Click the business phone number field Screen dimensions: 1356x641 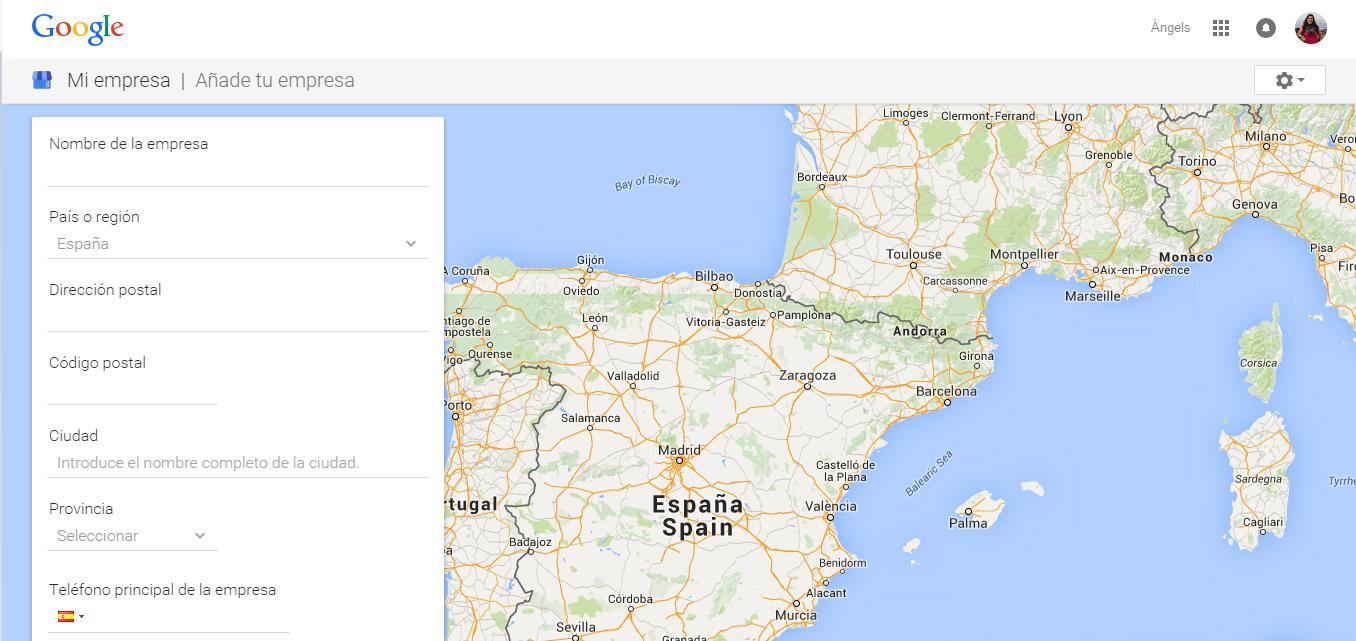tap(190, 617)
